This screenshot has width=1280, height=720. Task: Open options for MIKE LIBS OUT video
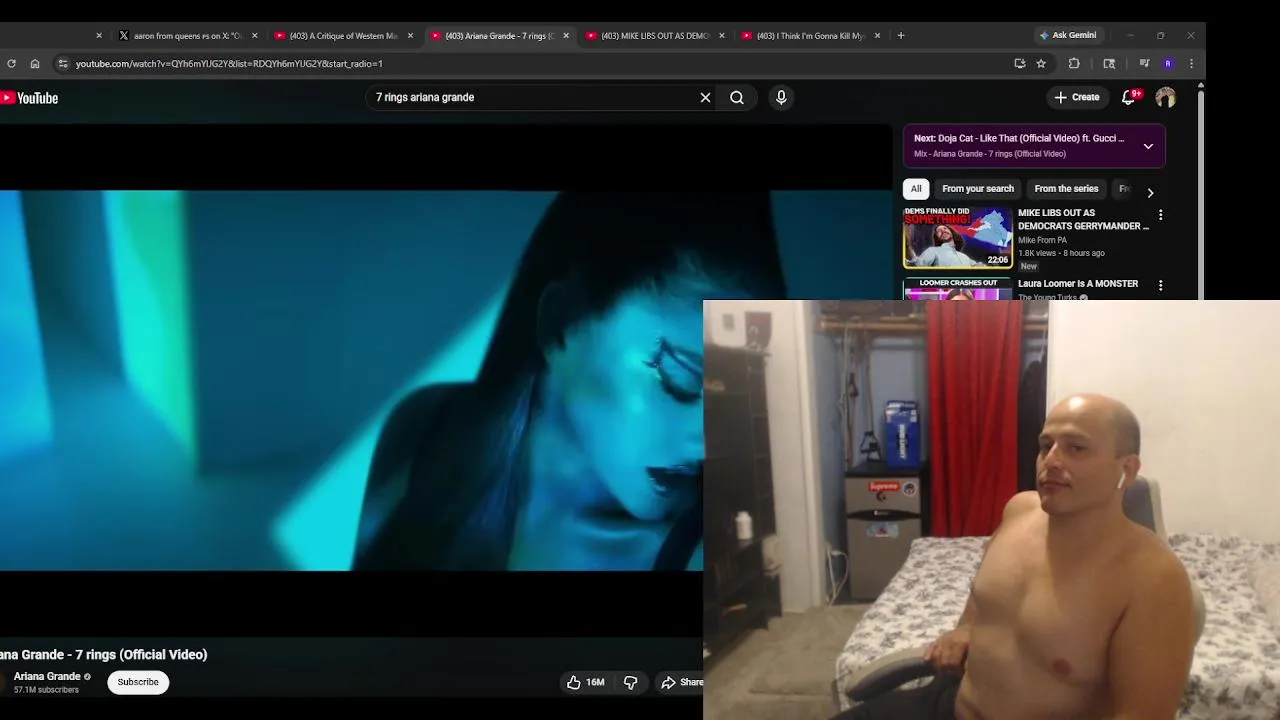pos(1160,215)
